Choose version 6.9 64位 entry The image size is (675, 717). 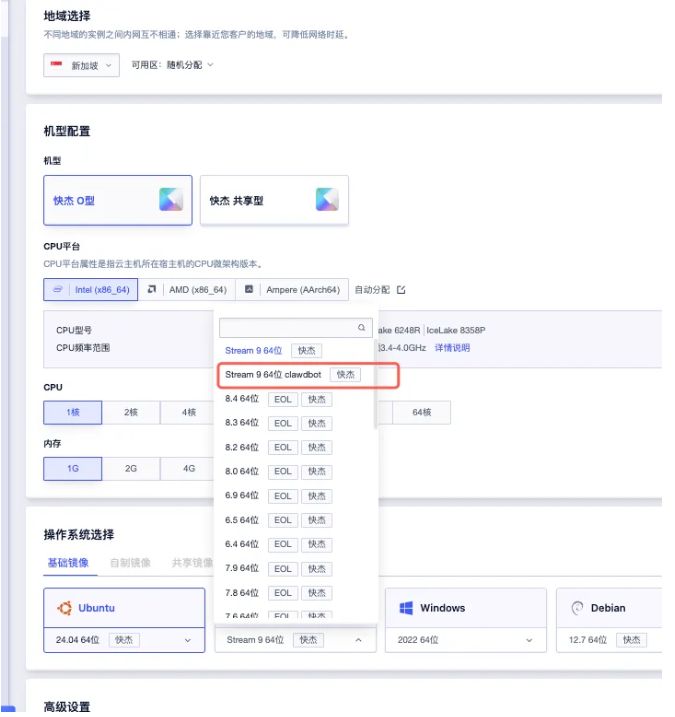pyautogui.click(x=296, y=496)
